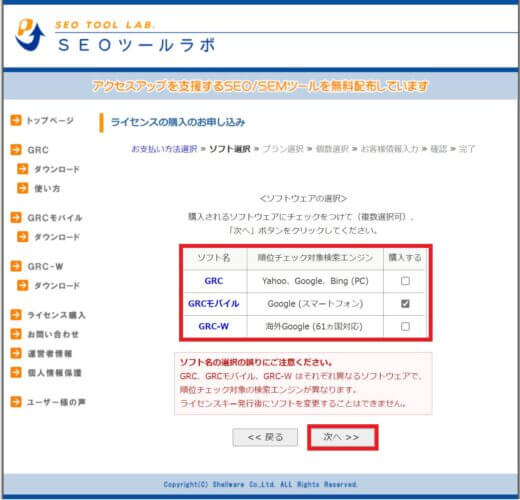Open ダウンロード under GRC-W in sidebar
This screenshot has height=500, width=520.
57,286
